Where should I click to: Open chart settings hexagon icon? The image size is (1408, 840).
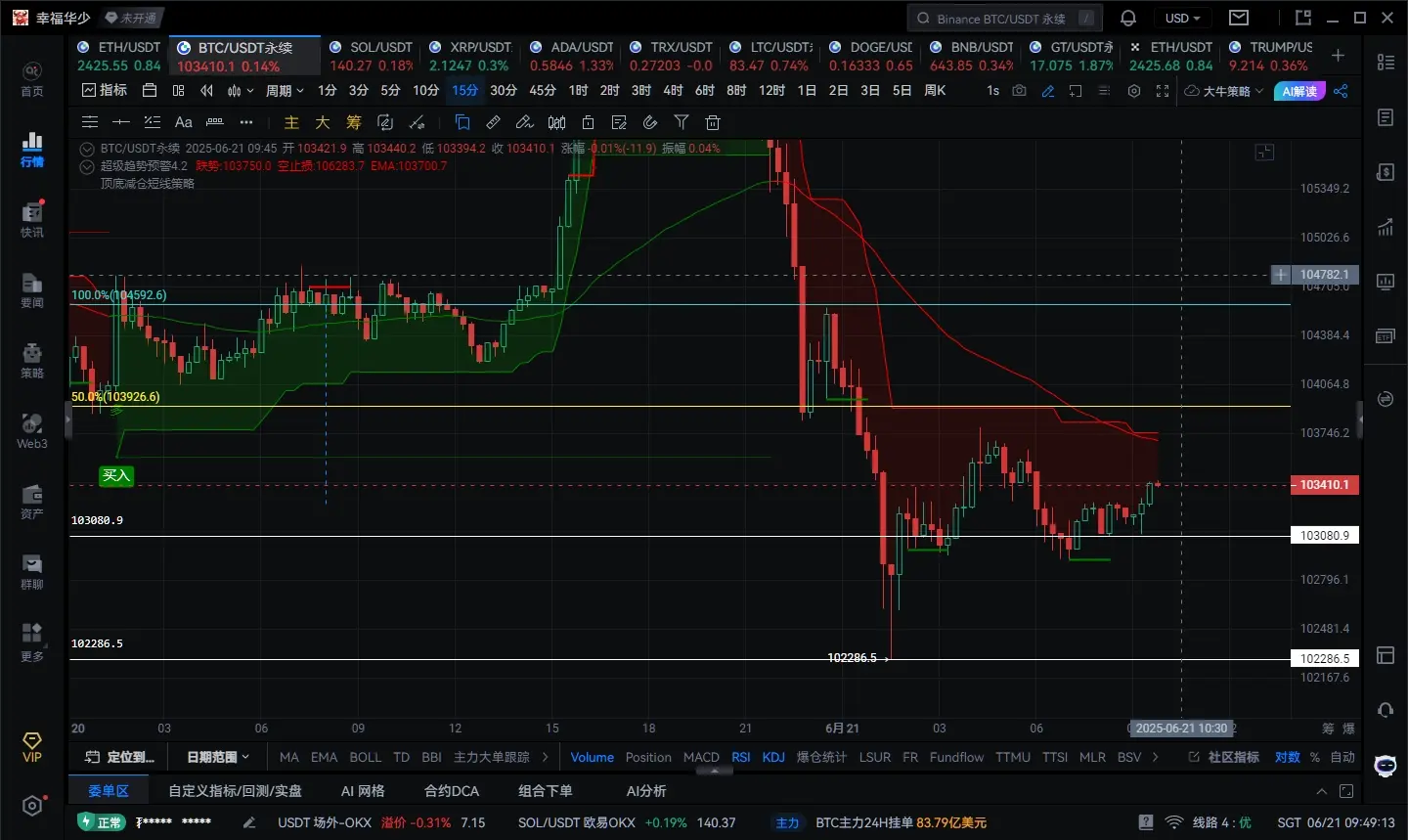(x=1134, y=91)
